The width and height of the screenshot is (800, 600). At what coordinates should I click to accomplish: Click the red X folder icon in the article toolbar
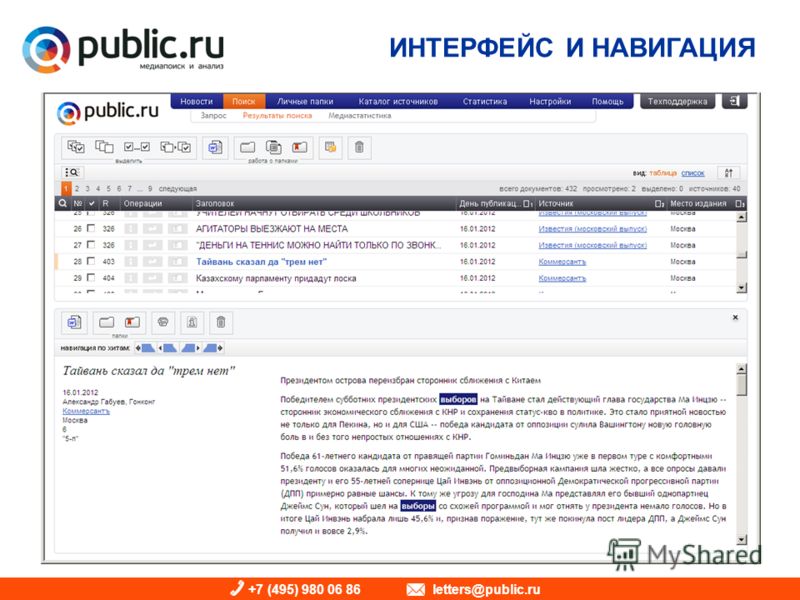tap(132, 322)
